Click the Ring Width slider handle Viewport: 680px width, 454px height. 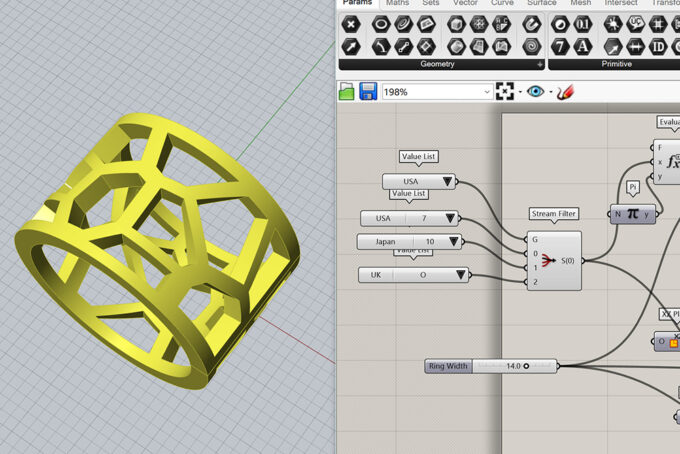point(526,366)
